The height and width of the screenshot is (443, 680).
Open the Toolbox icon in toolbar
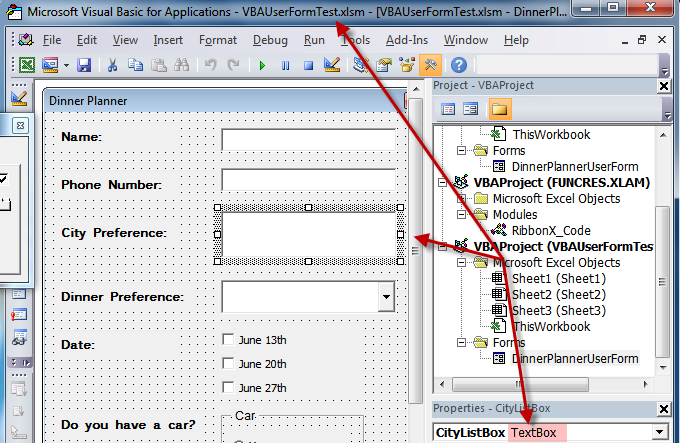[x=430, y=66]
